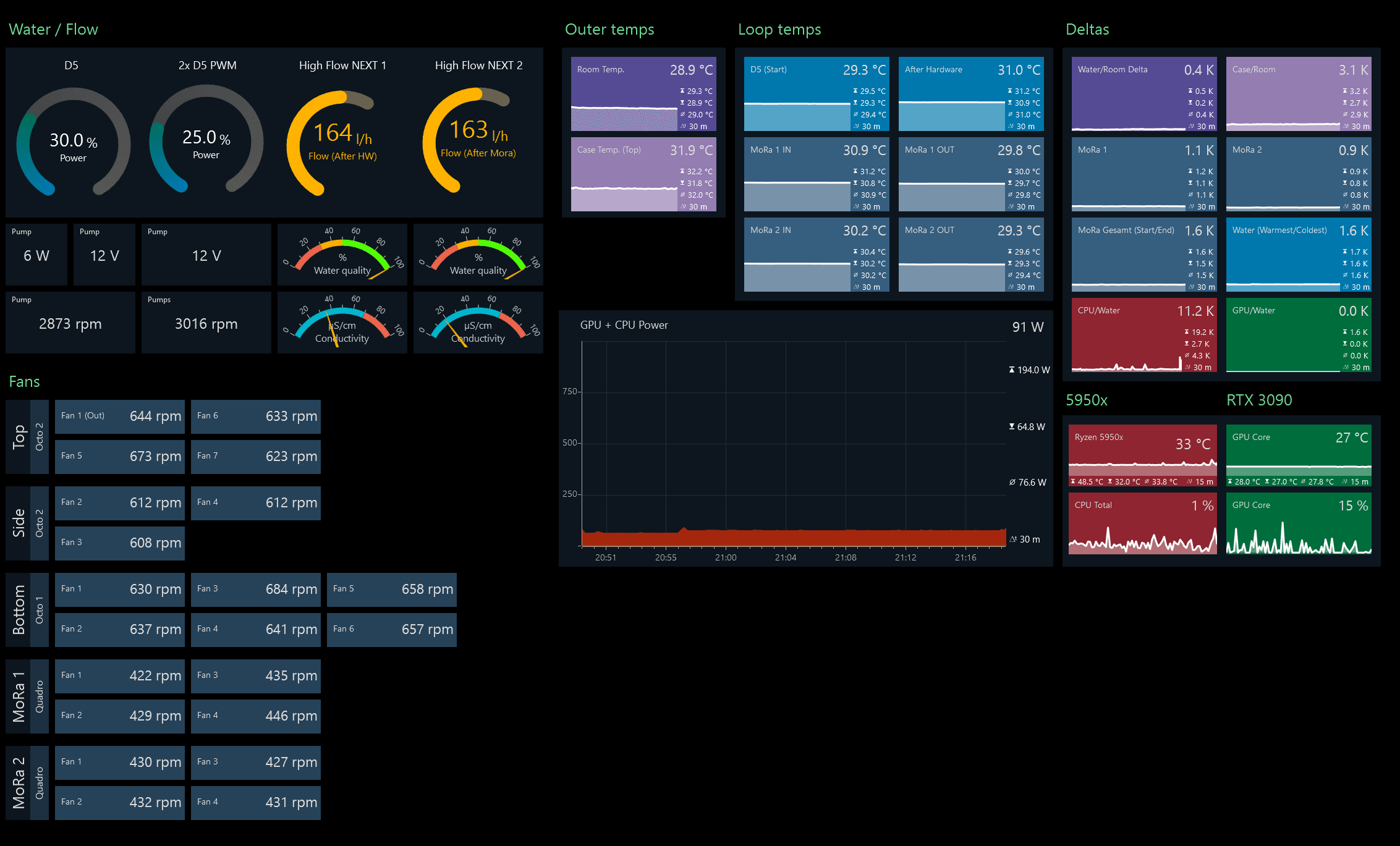Open the MoRa Gesamt (Start/End) tile
This screenshot has width=1400, height=846.
tap(1144, 255)
